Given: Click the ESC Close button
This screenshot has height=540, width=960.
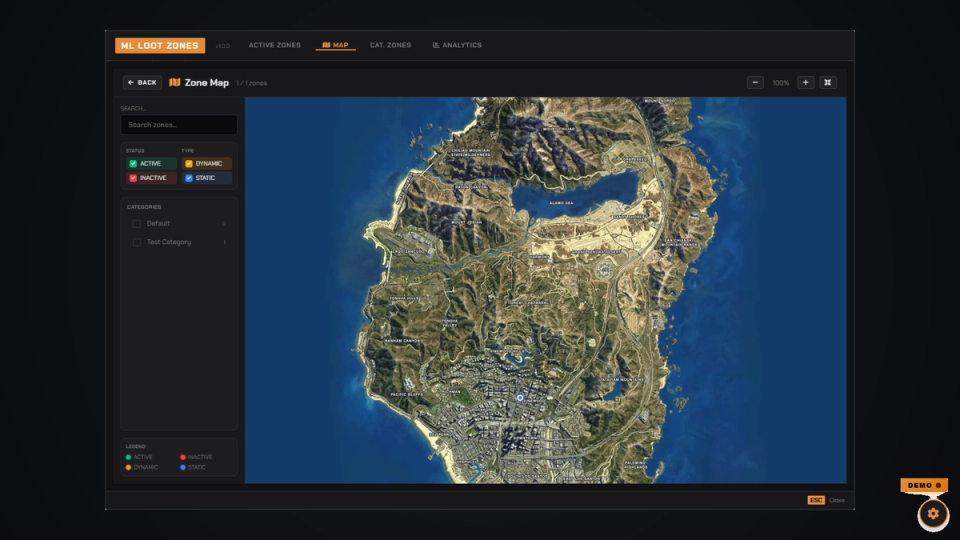Looking at the screenshot, I should (x=826, y=500).
